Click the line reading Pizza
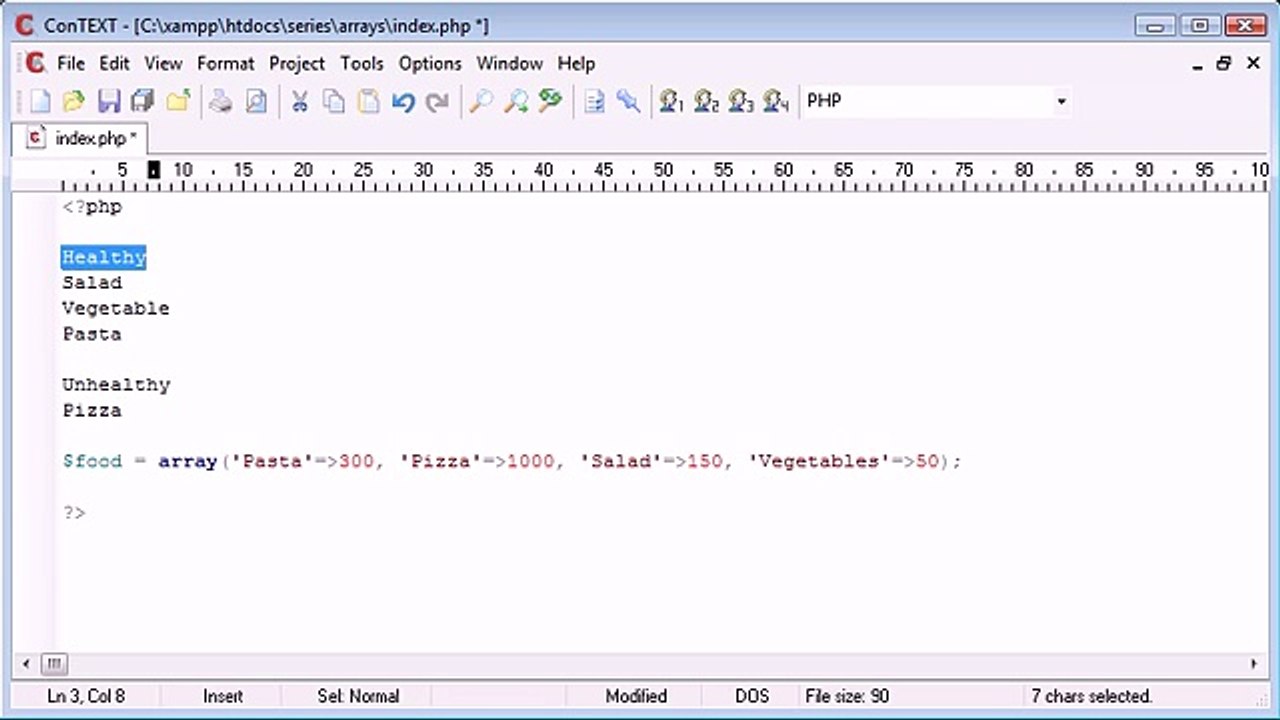Image resolution: width=1280 pixels, height=720 pixels. [92, 410]
